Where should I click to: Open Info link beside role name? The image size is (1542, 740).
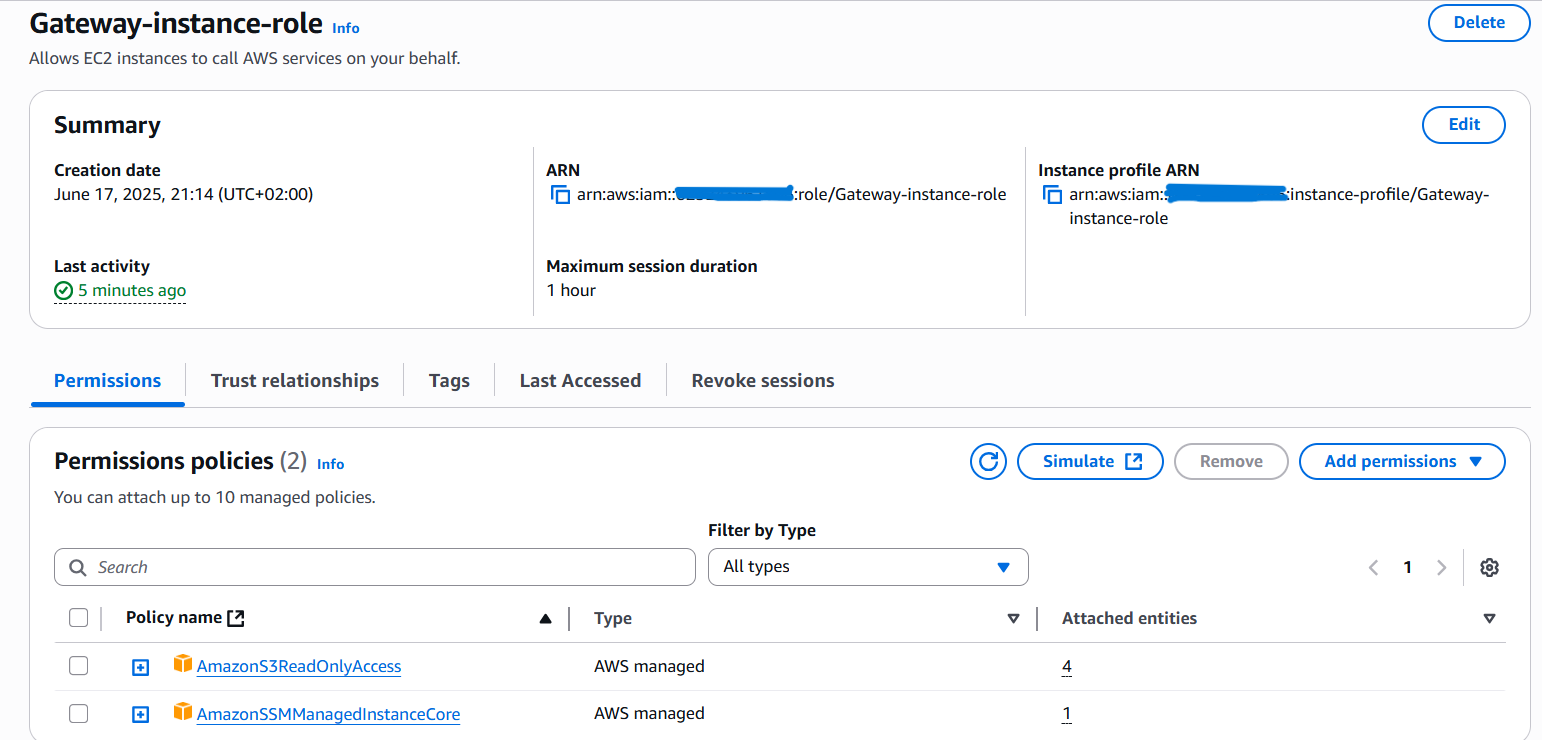[x=346, y=28]
